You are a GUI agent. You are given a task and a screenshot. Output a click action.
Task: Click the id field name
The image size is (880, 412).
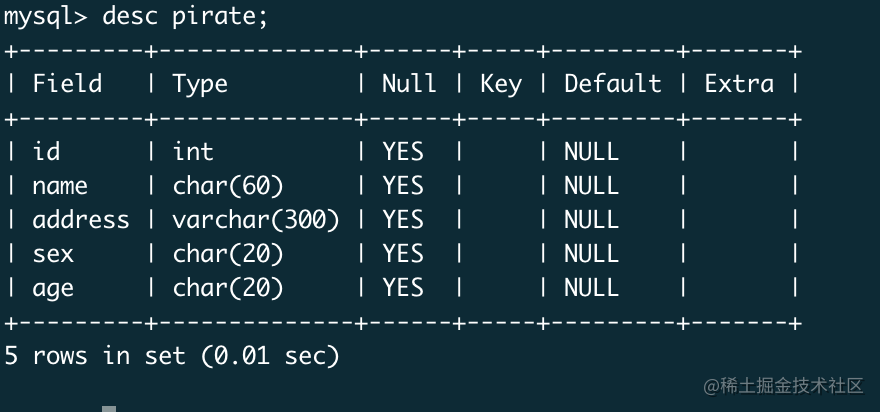46,151
